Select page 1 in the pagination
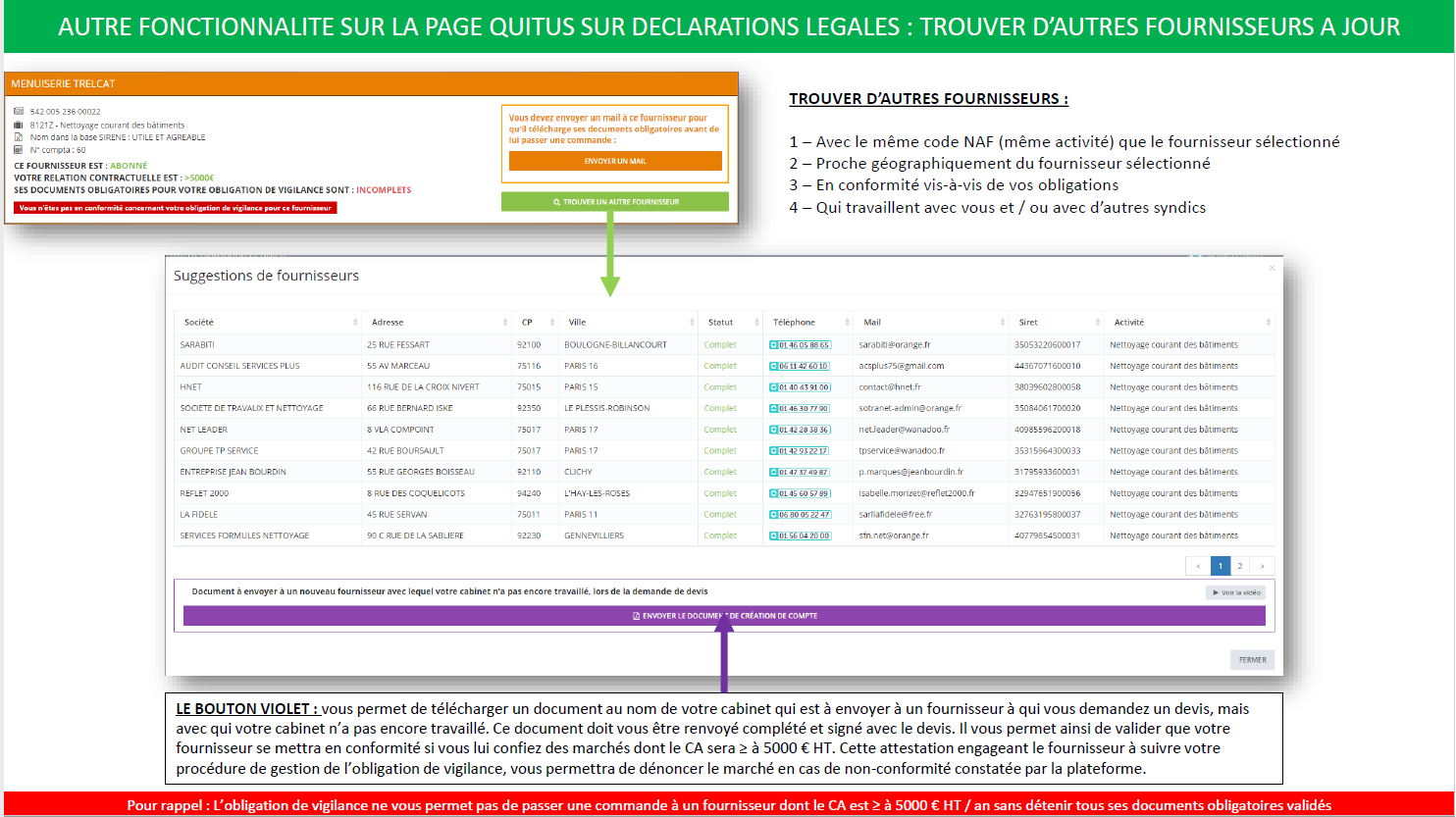 (x=1220, y=566)
